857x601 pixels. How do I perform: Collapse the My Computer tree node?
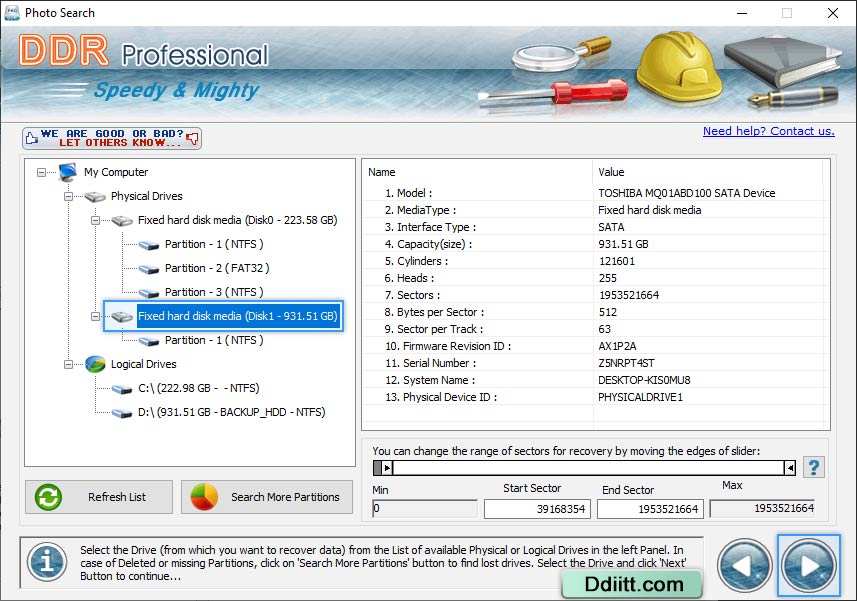(x=42, y=173)
